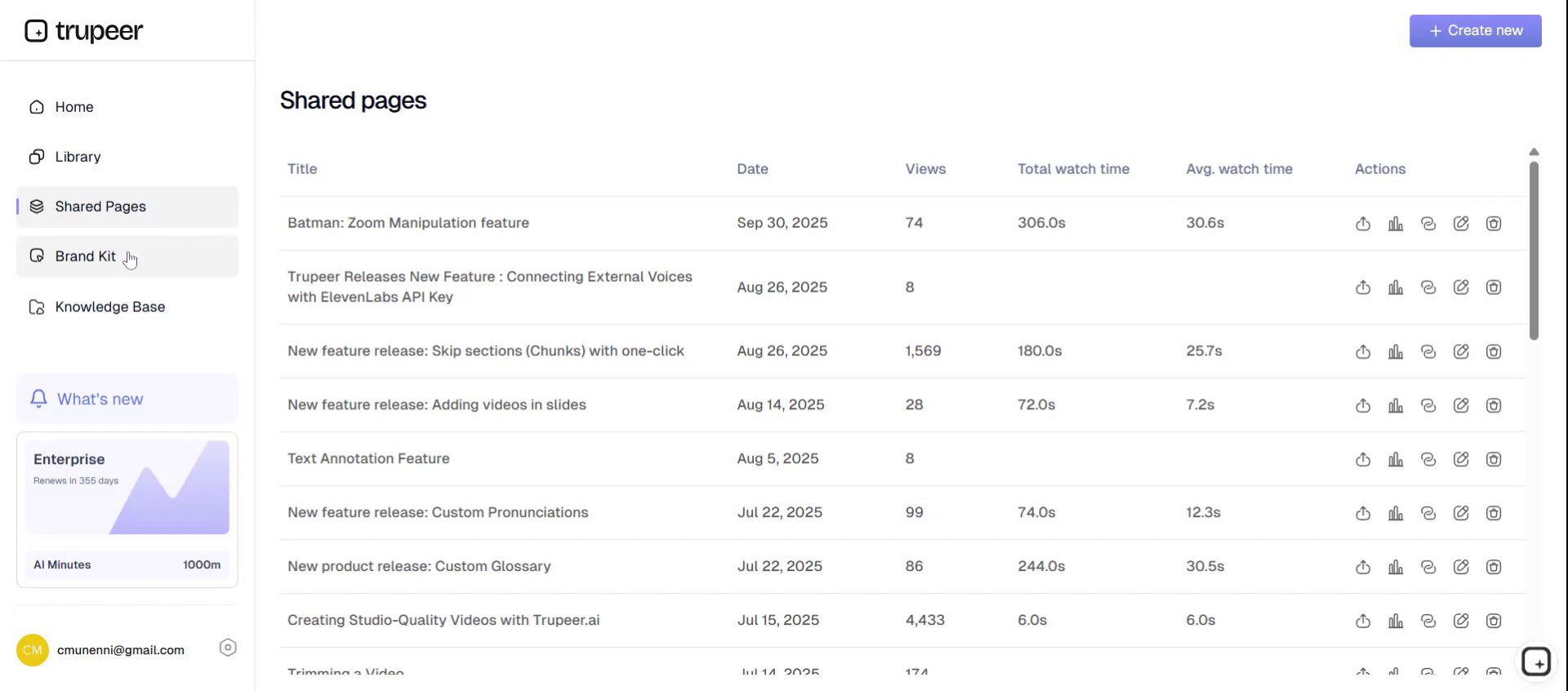1568x691 pixels.
Task: Click the trupeer logo
Action: (x=84, y=31)
